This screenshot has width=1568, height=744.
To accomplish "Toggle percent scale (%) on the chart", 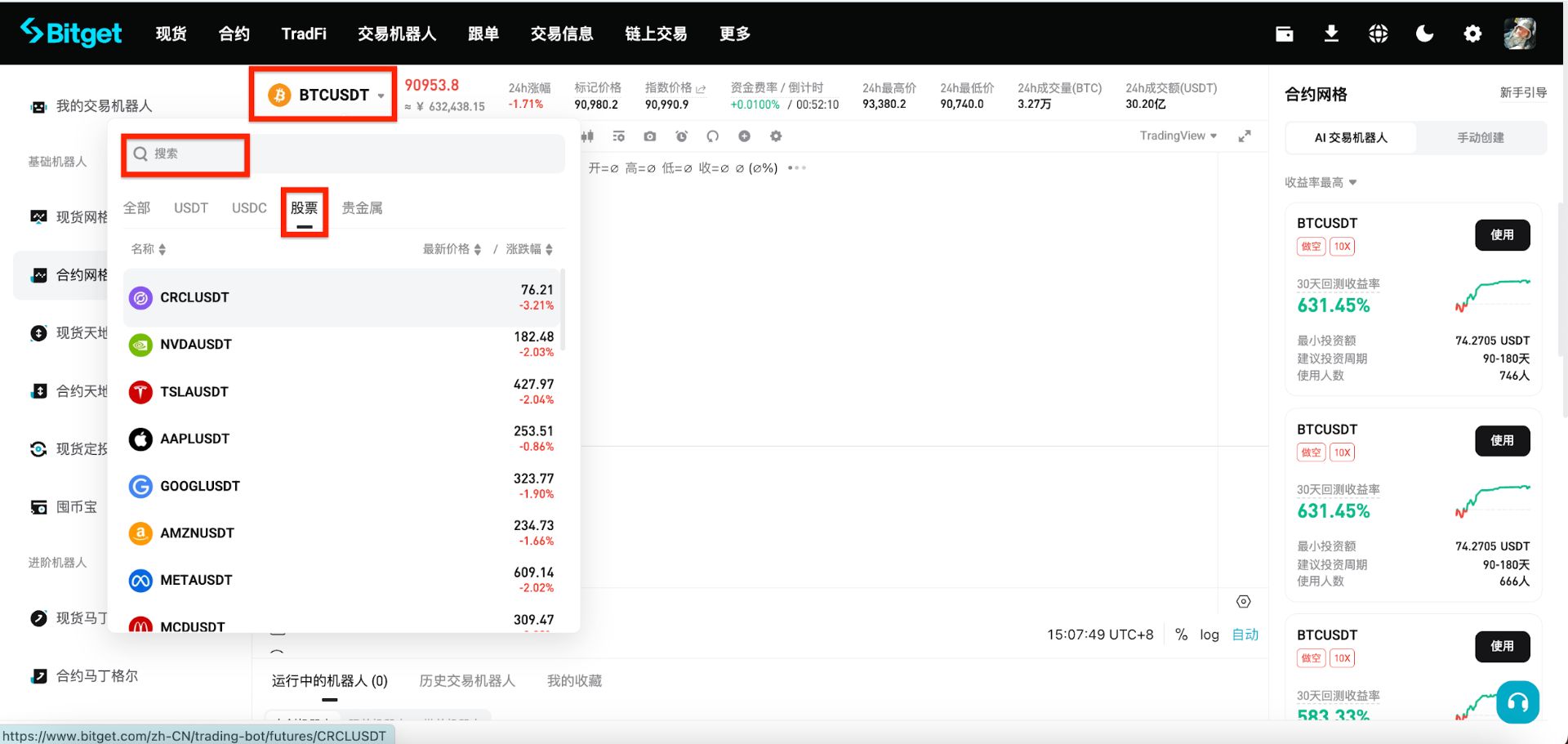I will (x=1181, y=635).
